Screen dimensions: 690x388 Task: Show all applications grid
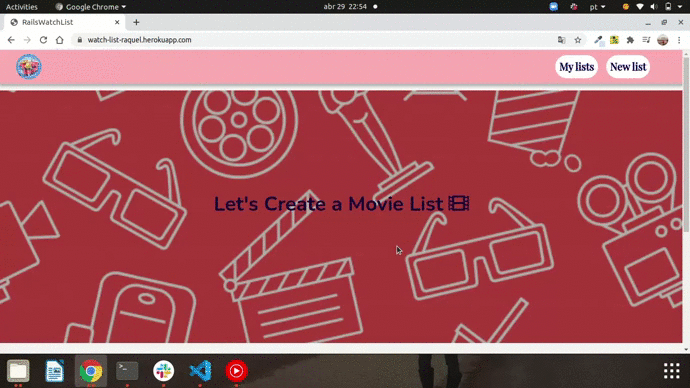(672, 371)
